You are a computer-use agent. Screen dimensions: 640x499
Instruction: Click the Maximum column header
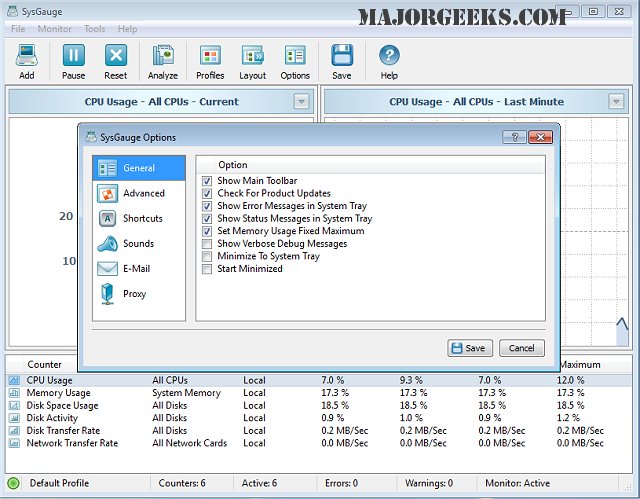point(580,365)
